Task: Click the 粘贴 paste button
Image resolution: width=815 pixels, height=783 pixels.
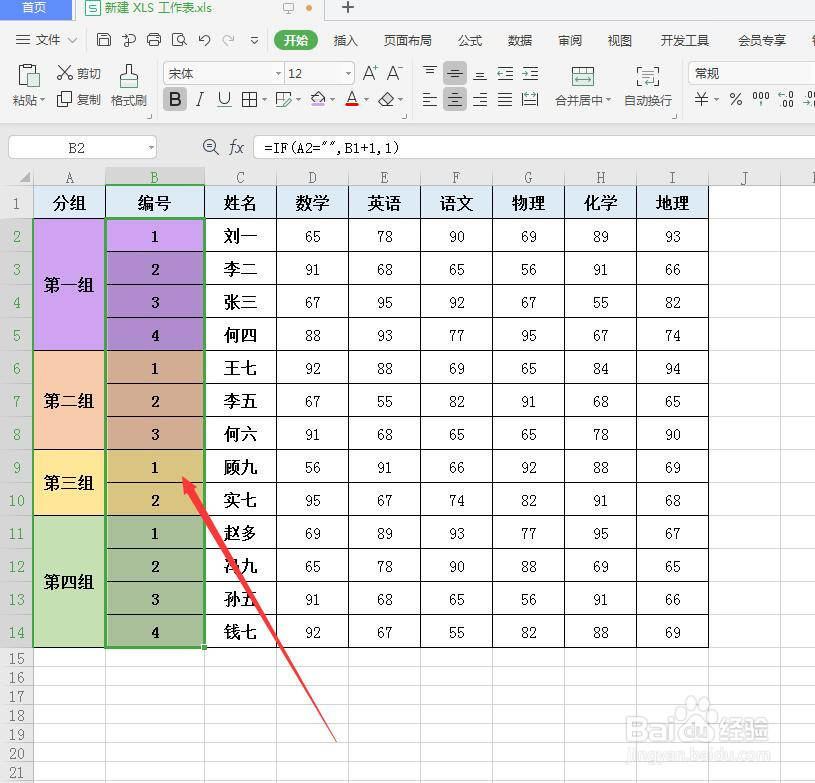Action: pos(28,85)
